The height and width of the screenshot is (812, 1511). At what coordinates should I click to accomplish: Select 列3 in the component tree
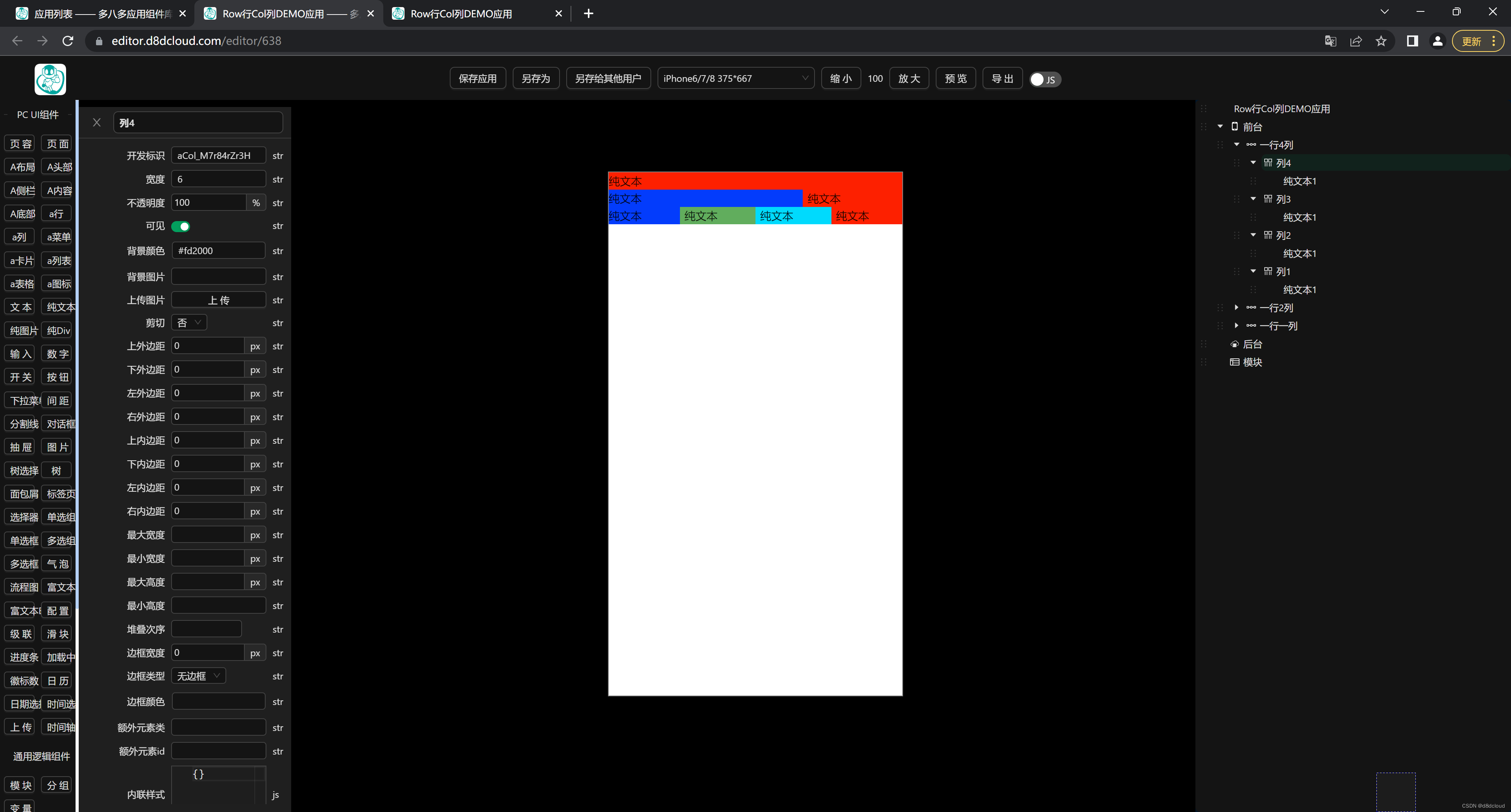(x=1283, y=199)
